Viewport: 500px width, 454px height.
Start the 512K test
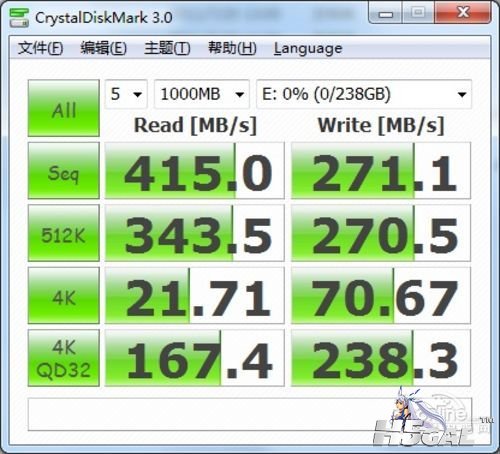coord(64,233)
